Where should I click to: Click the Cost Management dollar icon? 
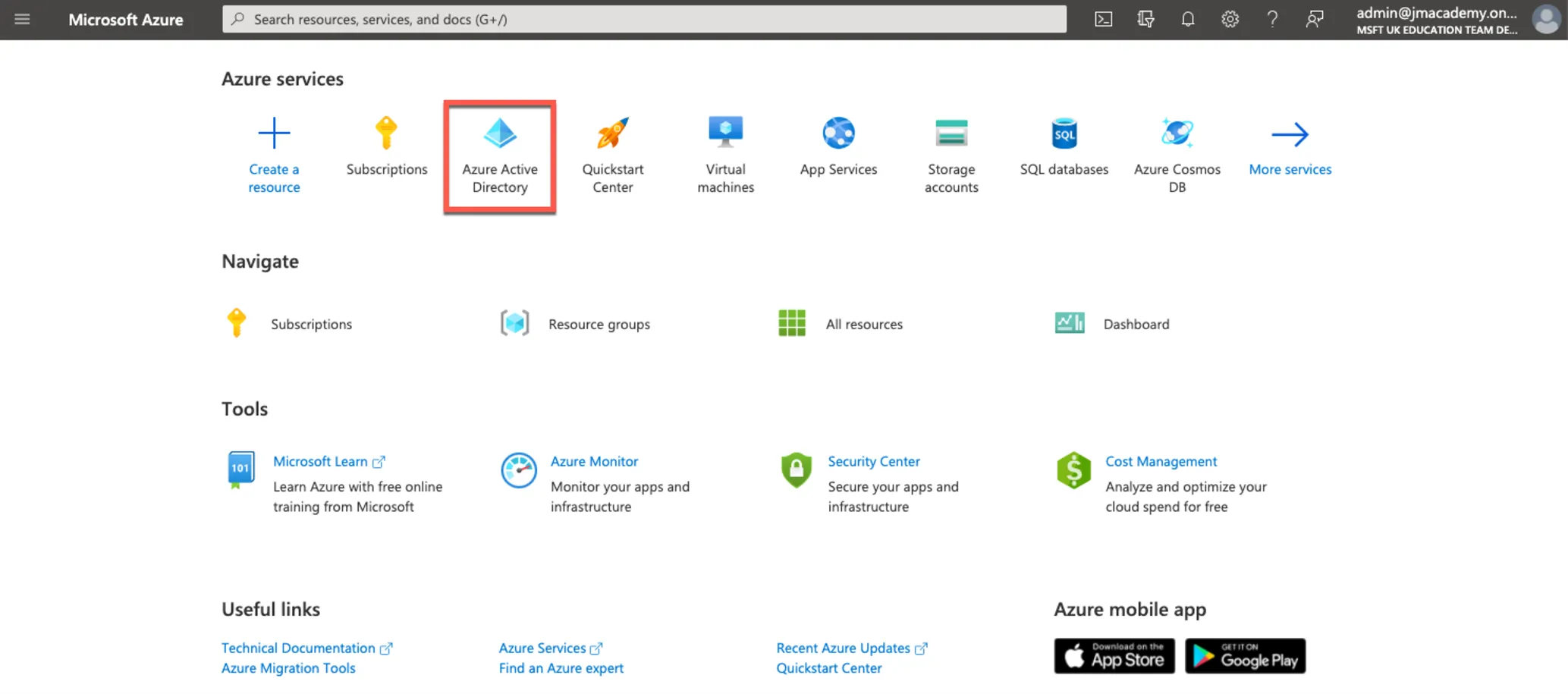[x=1073, y=470]
